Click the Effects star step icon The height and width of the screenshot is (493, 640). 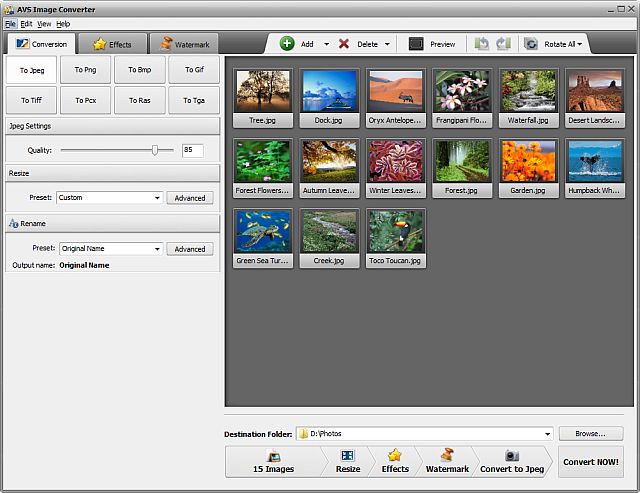click(395, 455)
